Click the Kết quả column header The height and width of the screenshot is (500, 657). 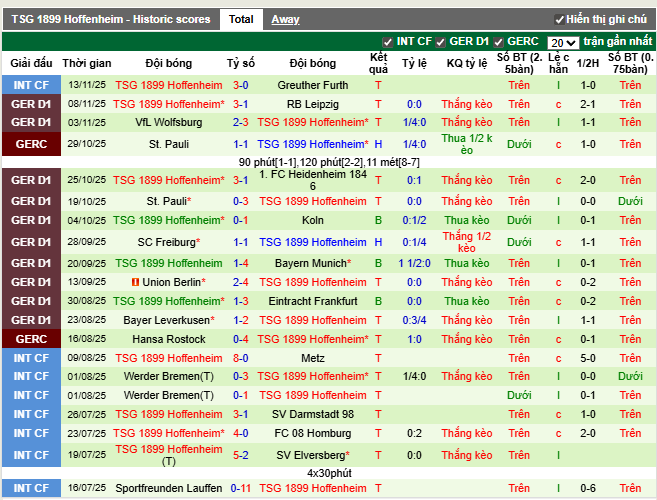click(378, 63)
